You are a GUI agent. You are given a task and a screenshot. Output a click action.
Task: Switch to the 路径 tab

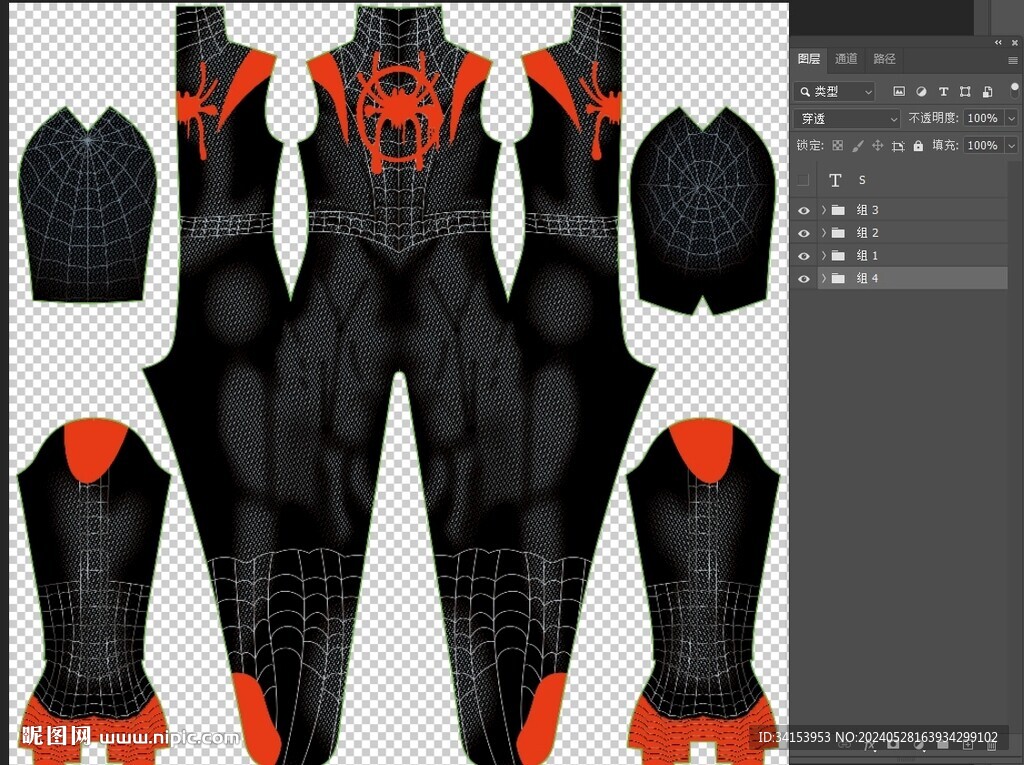coord(884,59)
